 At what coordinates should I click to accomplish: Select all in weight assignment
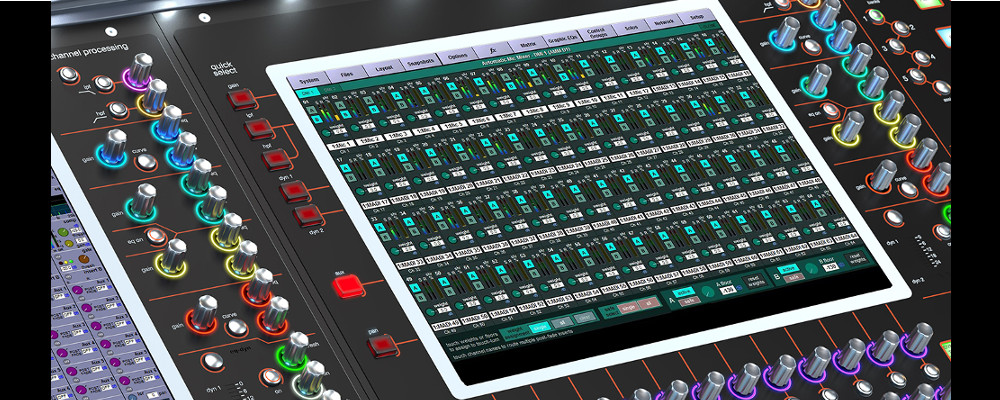point(562,323)
